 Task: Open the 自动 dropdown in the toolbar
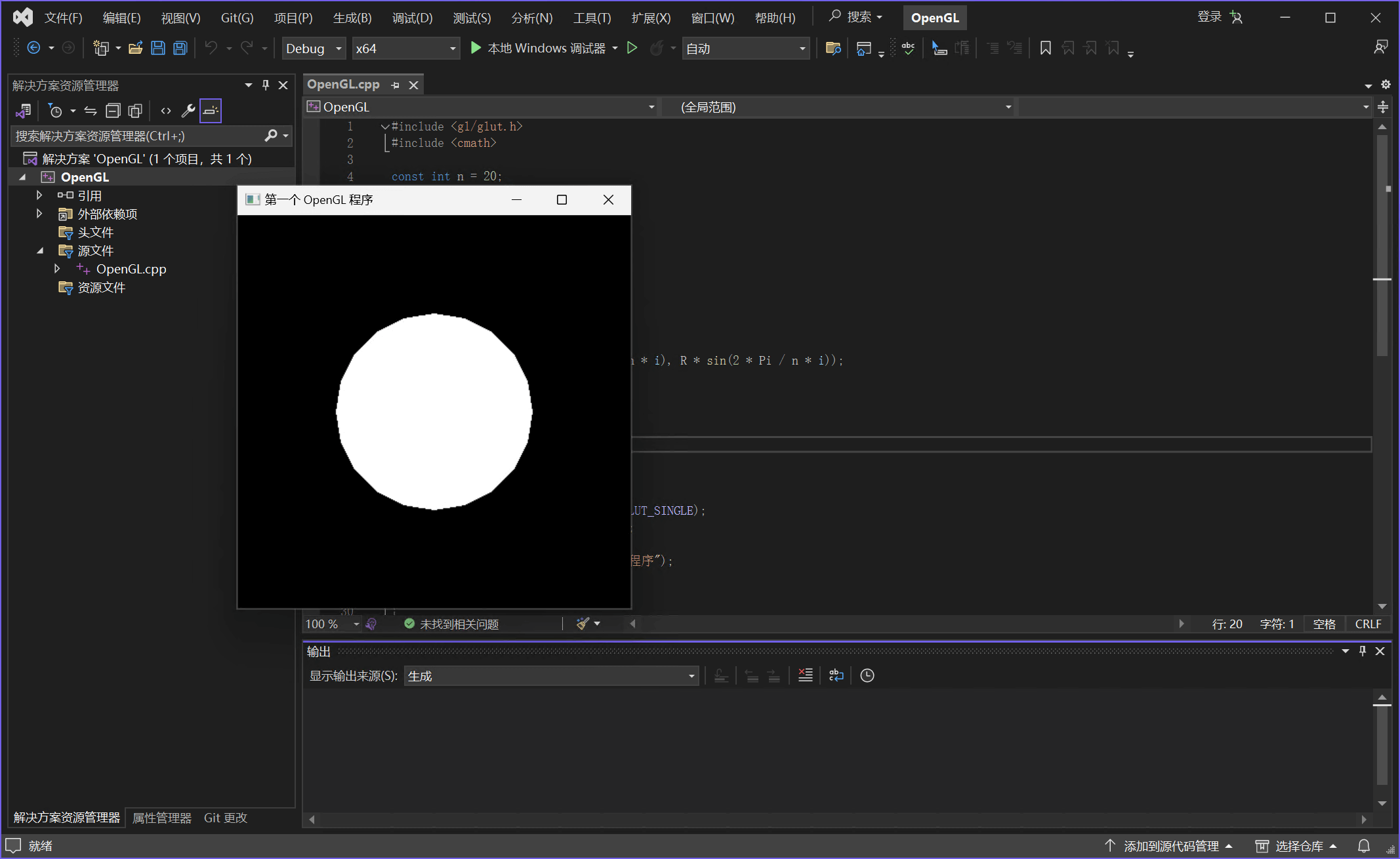coord(745,49)
